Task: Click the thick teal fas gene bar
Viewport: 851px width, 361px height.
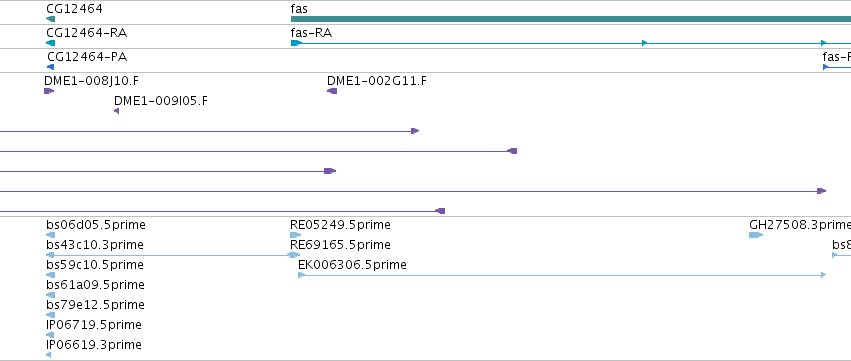Action: click(571, 19)
